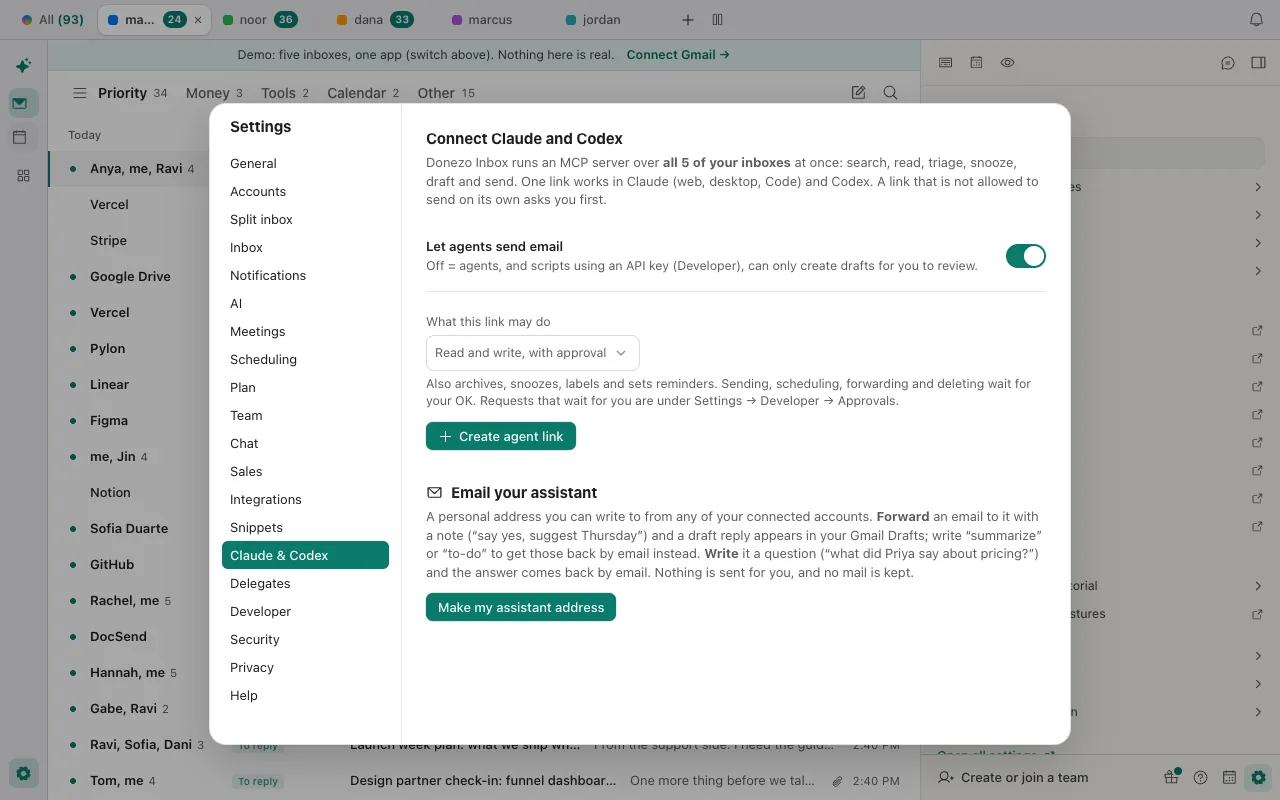Open the hamburger menu beside Priority
This screenshot has height=800, width=1280.
point(79,93)
